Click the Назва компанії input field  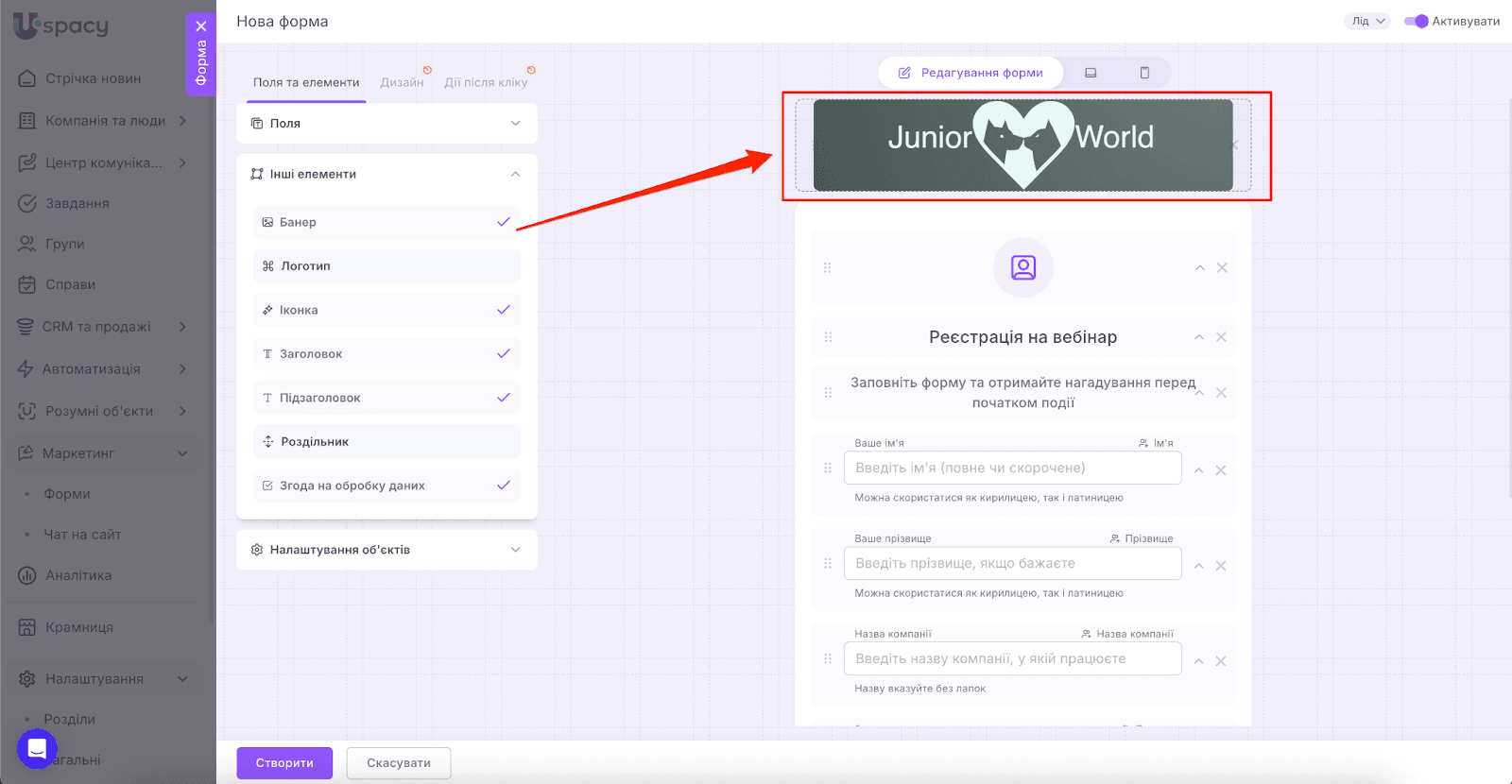pos(1012,659)
